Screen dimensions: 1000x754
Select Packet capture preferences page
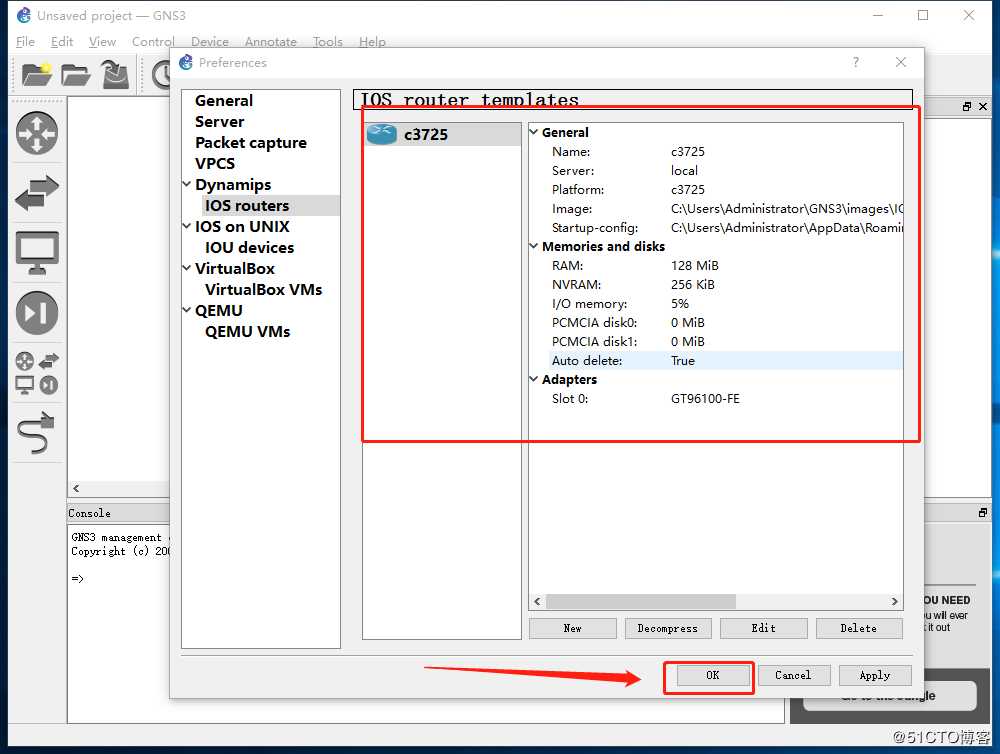(x=251, y=143)
